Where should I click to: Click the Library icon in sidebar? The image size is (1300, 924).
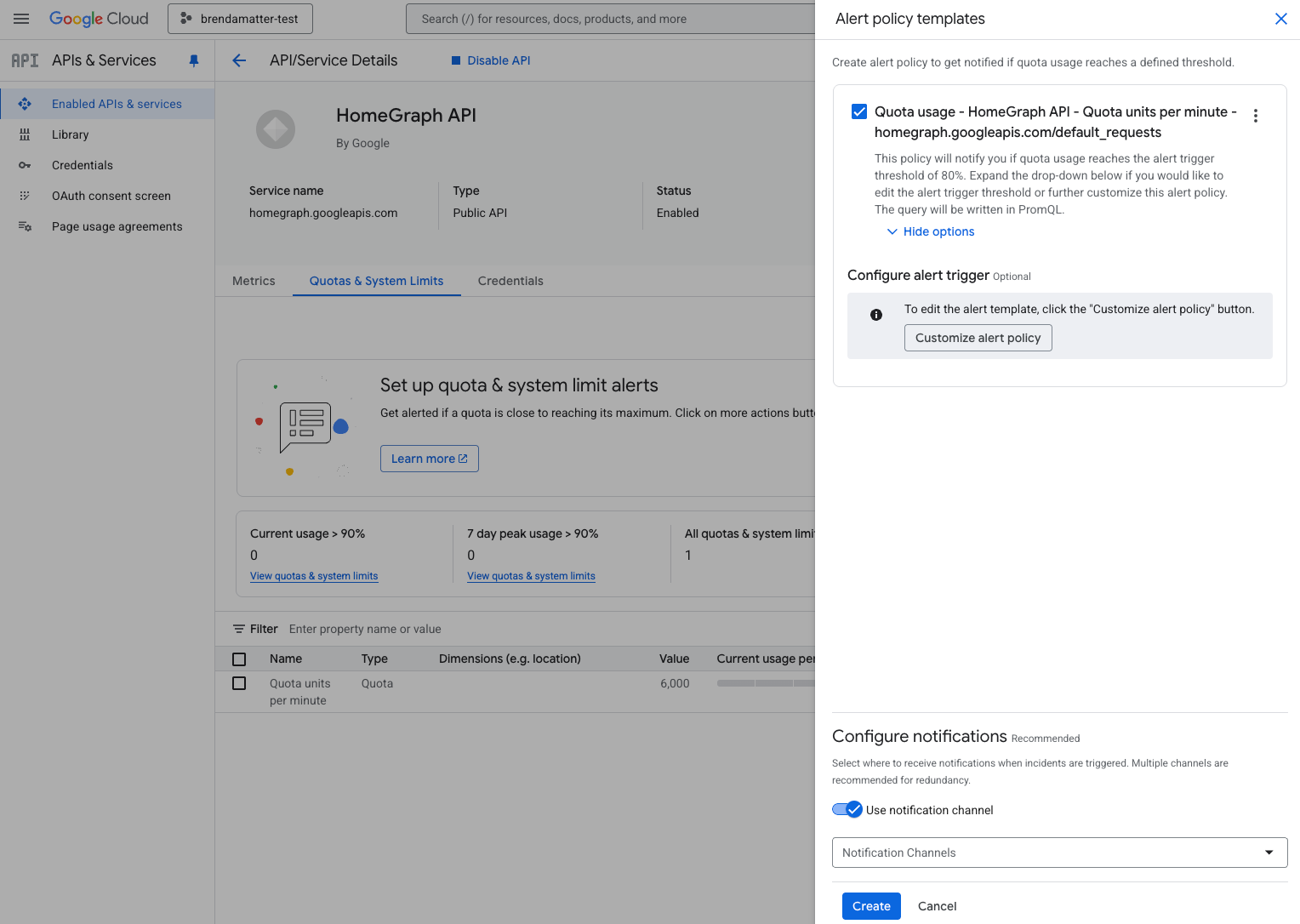point(25,134)
